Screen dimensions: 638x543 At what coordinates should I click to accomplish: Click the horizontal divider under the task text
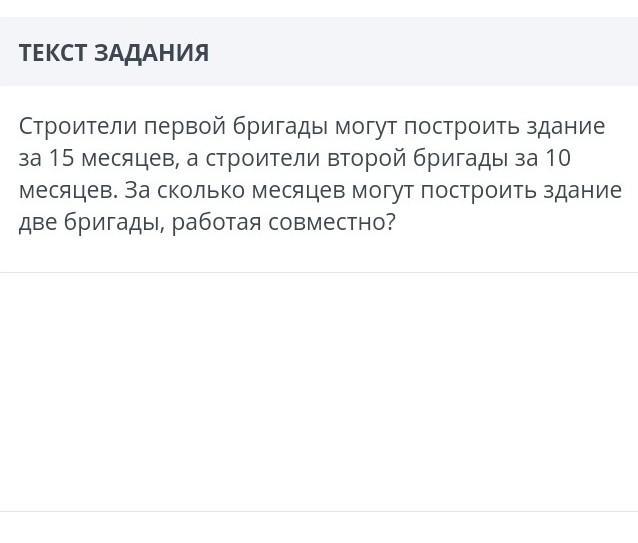[319, 273]
